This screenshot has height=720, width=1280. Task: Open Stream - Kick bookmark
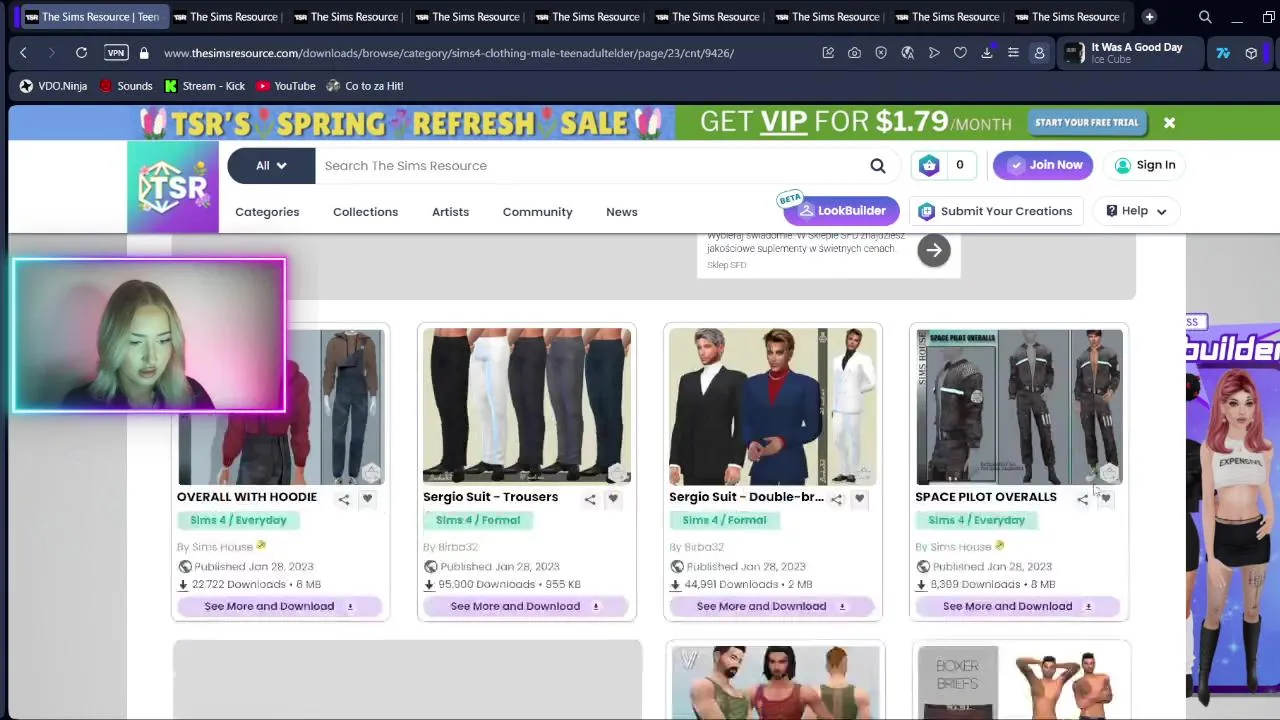tap(204, 86)
